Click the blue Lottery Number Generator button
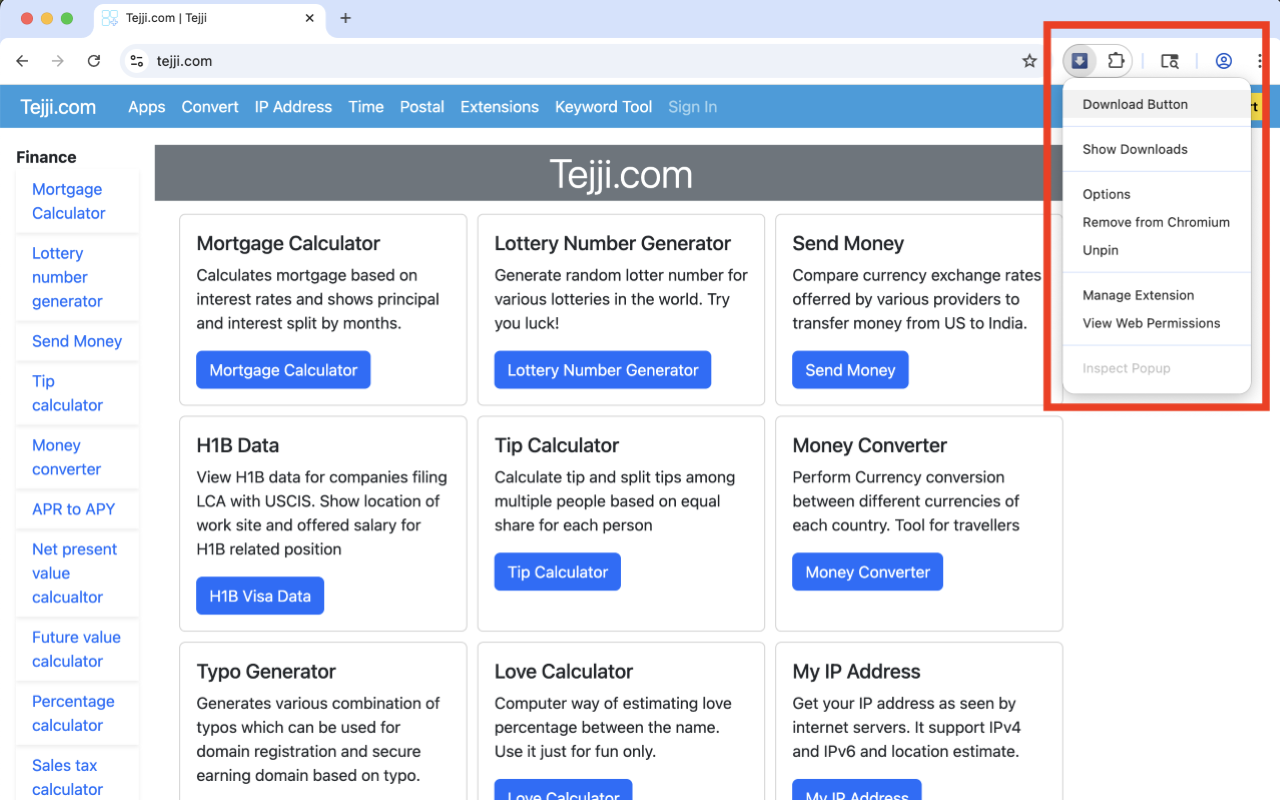This screenshot has height=800, width=1280. point(603,370)
